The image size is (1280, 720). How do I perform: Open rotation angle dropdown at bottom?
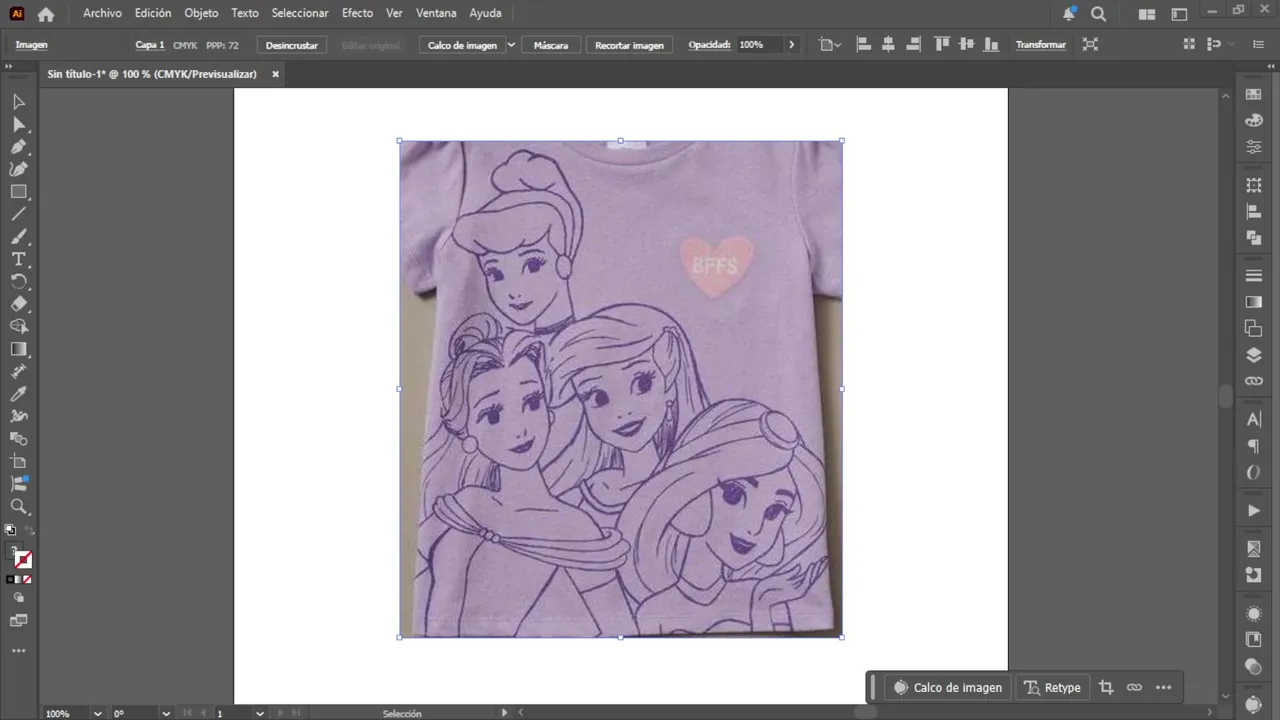tap(166, 713)
